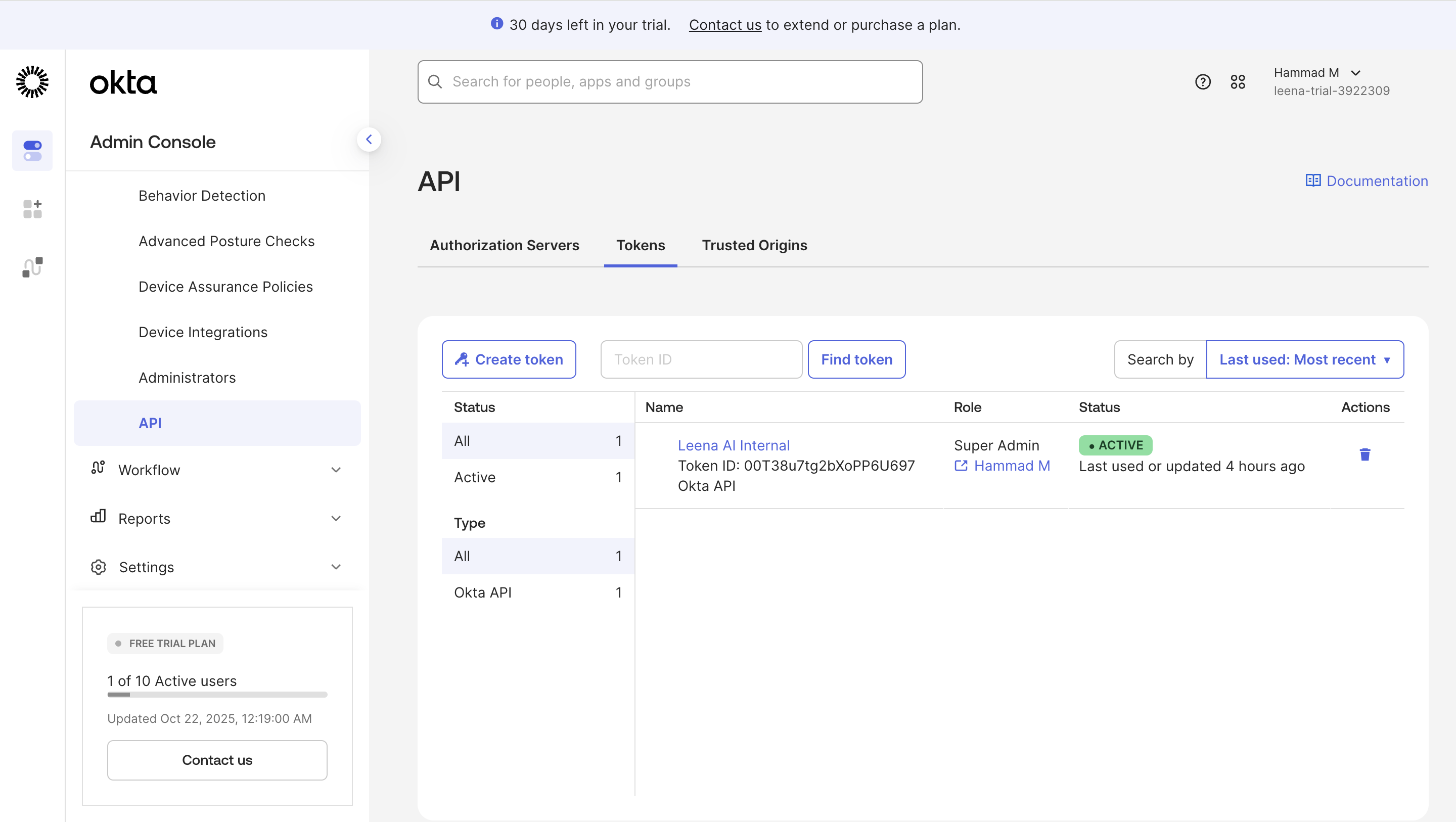The image size is (1456, 822).
Task: Switch to Trusted Origins tab
Action: [x=754, y=245]
